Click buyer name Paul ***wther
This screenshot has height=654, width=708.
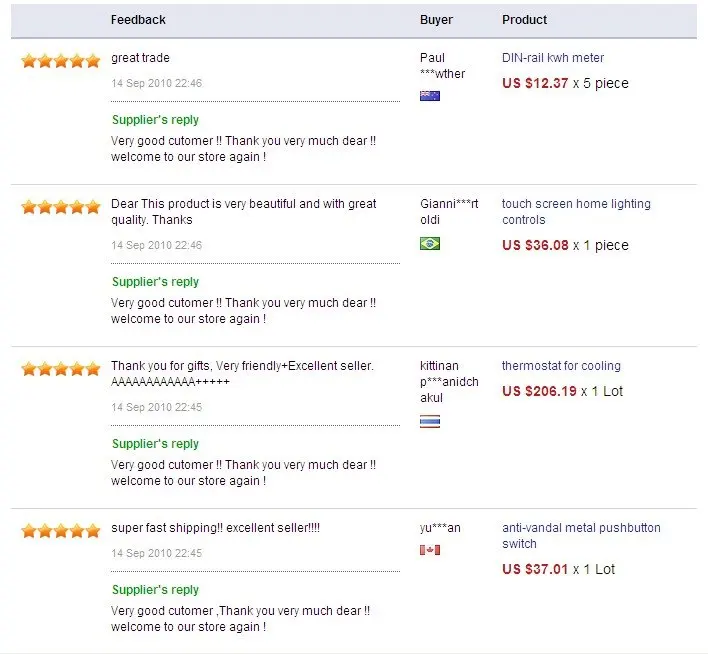pyautogui.click(x=442, y=66)
